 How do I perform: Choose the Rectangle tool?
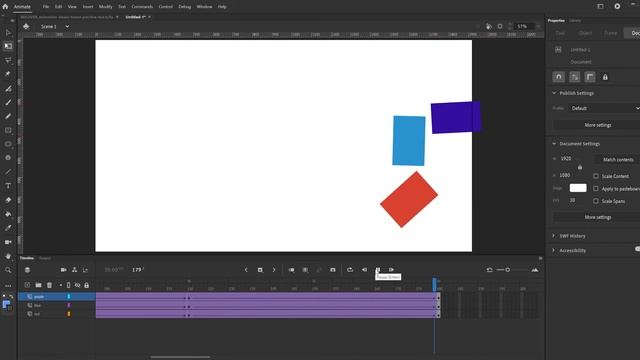click(x=8, y=130)
